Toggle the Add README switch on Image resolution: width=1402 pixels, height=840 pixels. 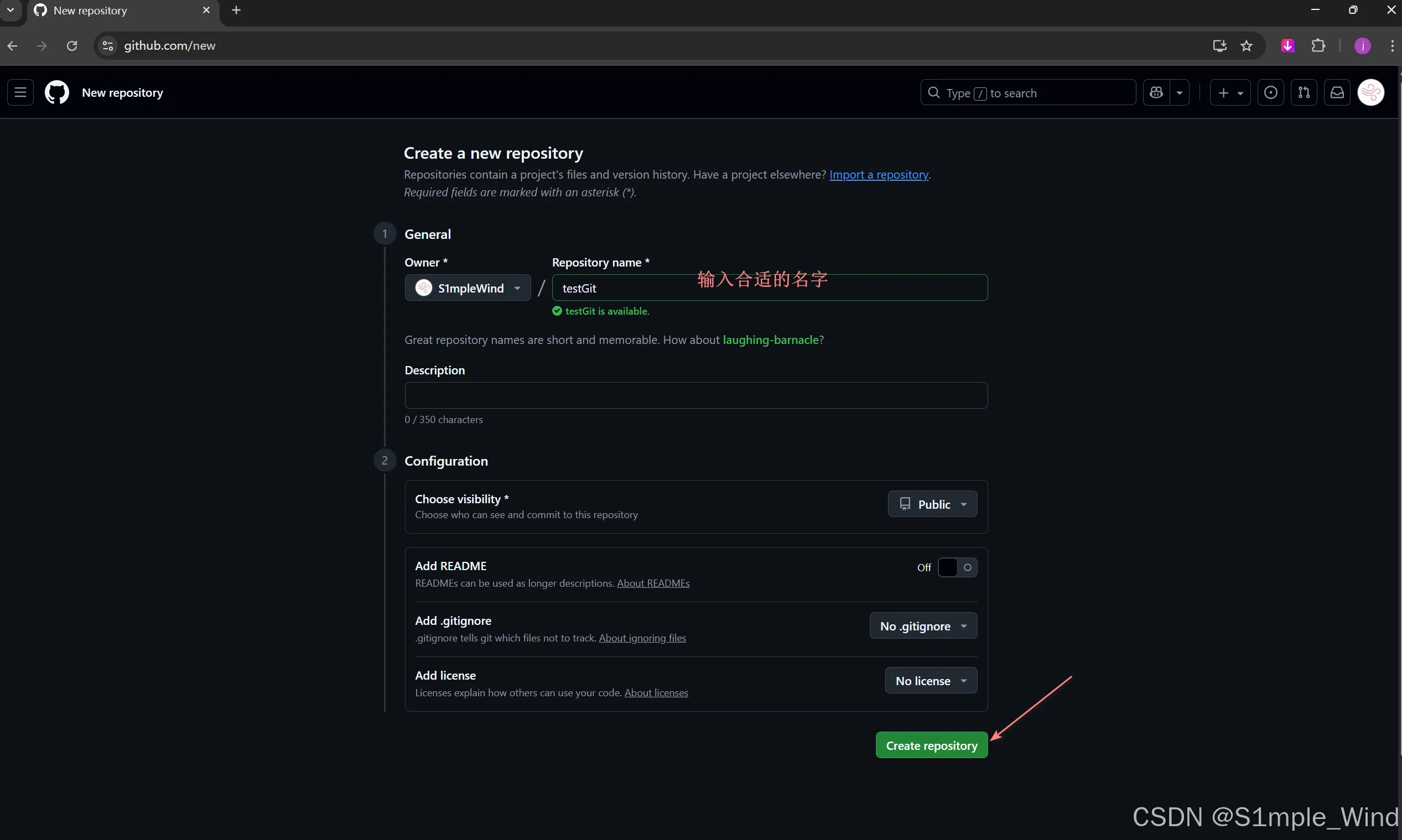point(957,567)
